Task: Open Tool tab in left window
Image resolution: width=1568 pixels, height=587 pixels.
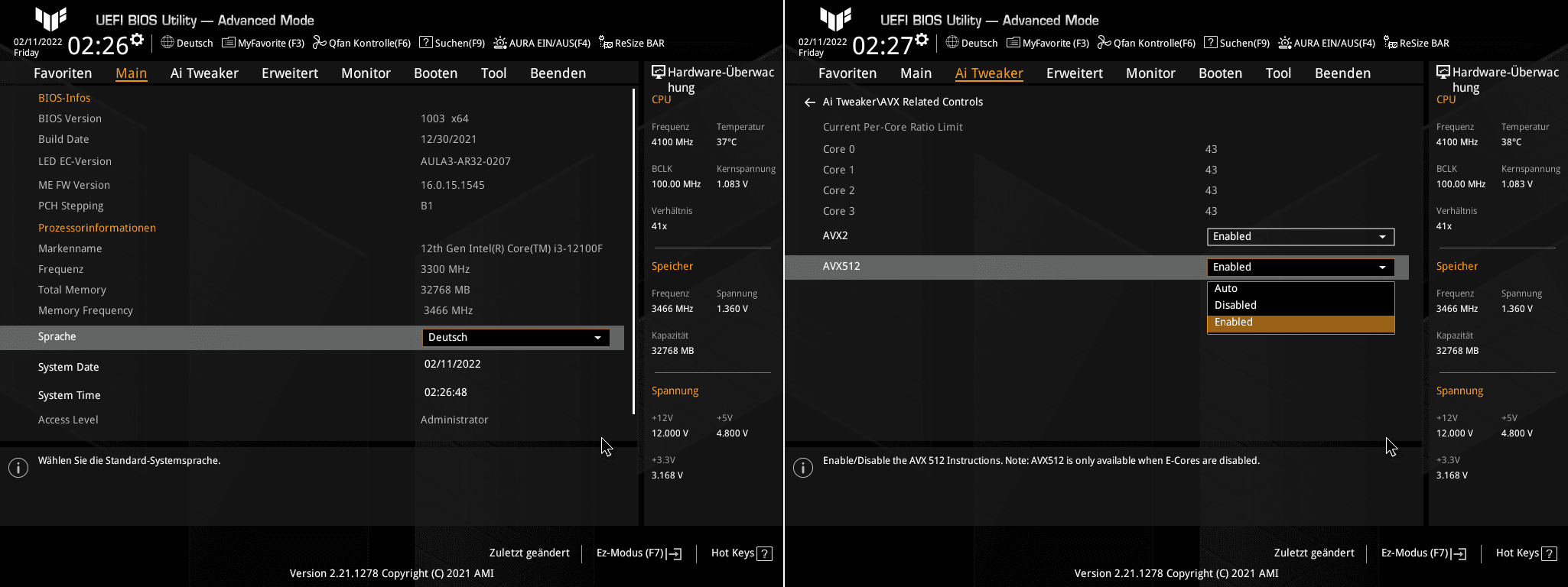Action: [493, 73]
